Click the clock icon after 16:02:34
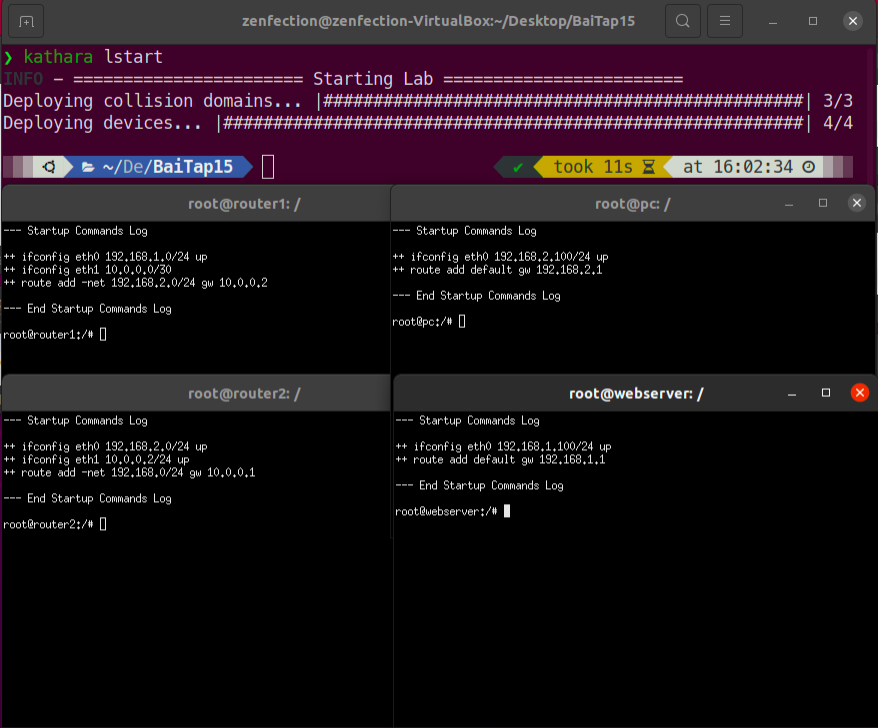 click(809, 167)
